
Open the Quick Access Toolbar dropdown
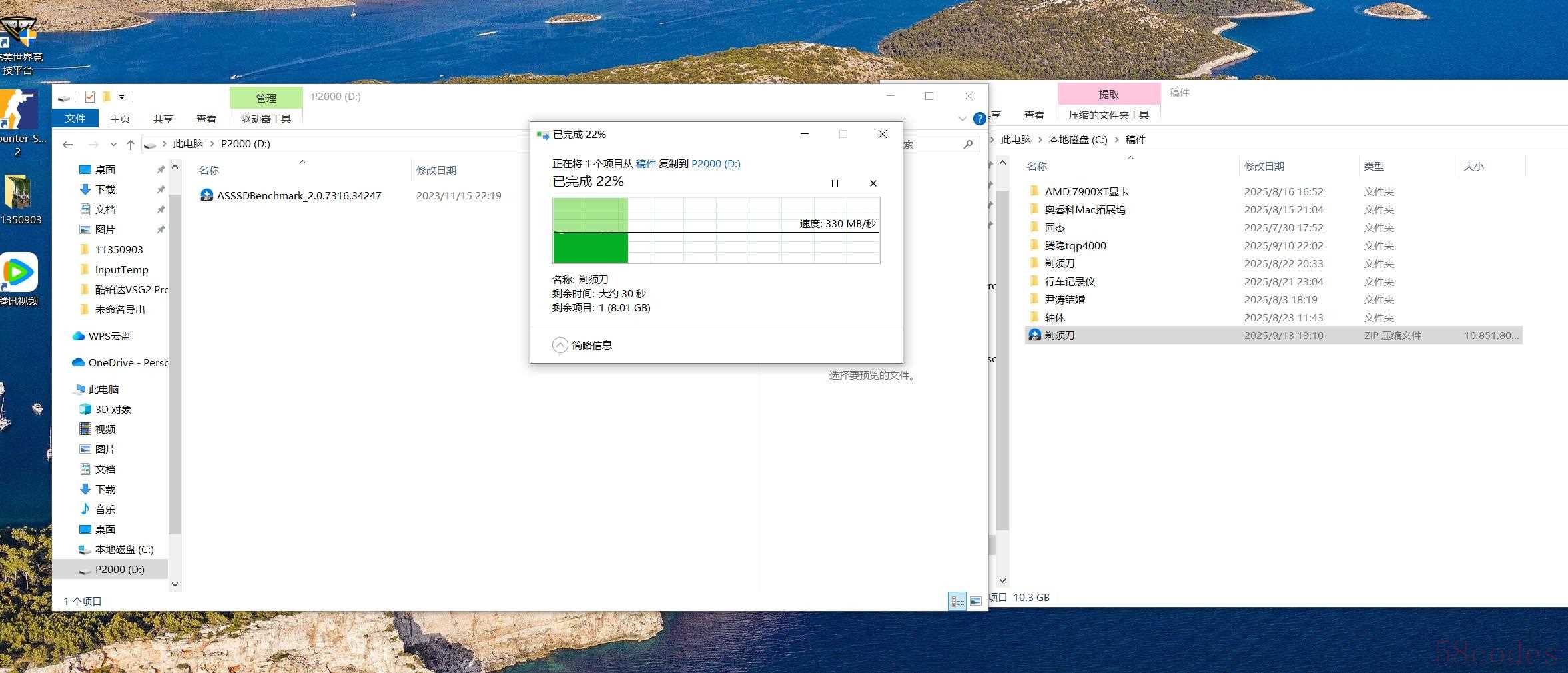pos(121,97)
